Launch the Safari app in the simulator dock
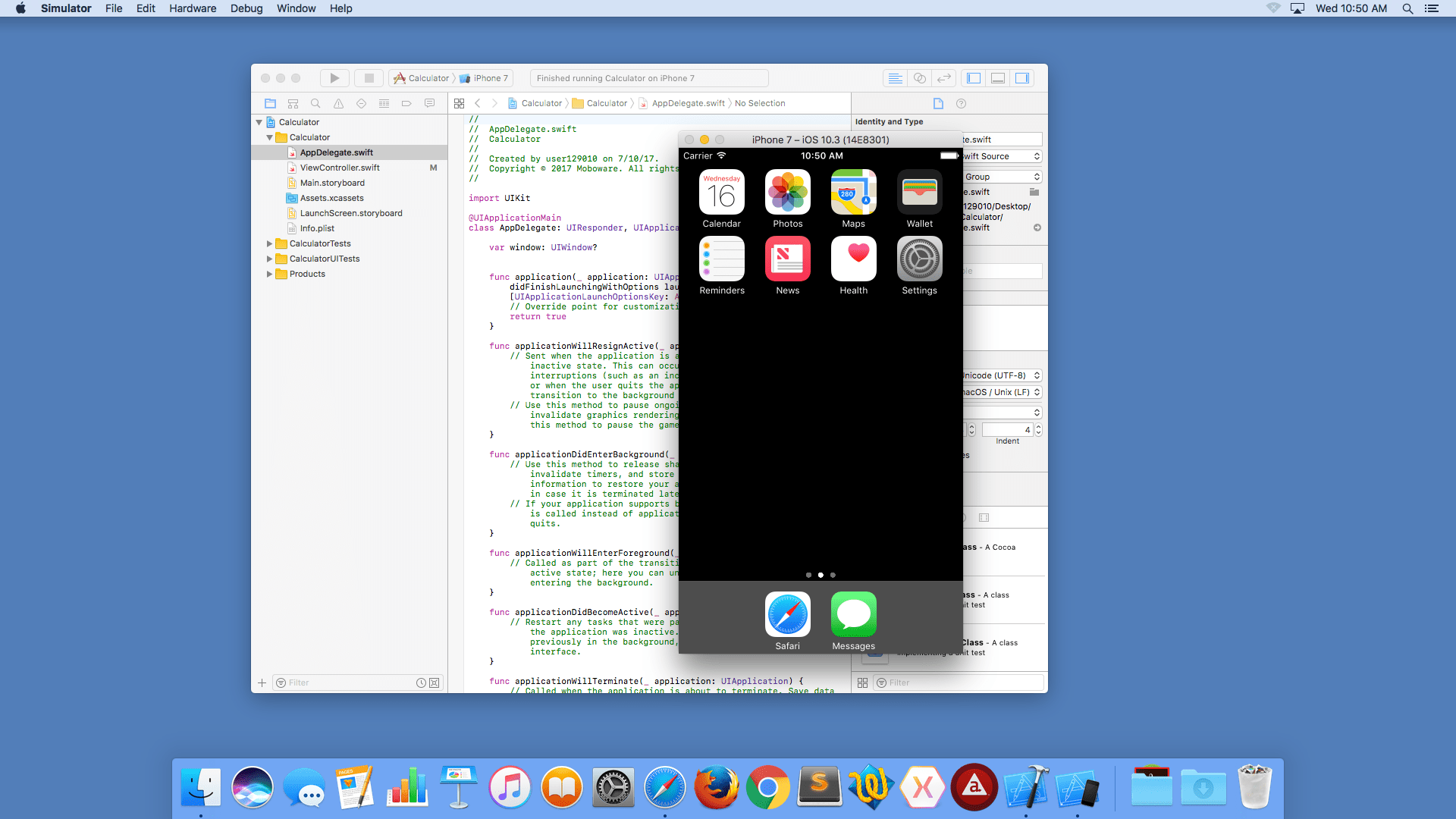1456x819 pixels. click(x=787, y=614)
